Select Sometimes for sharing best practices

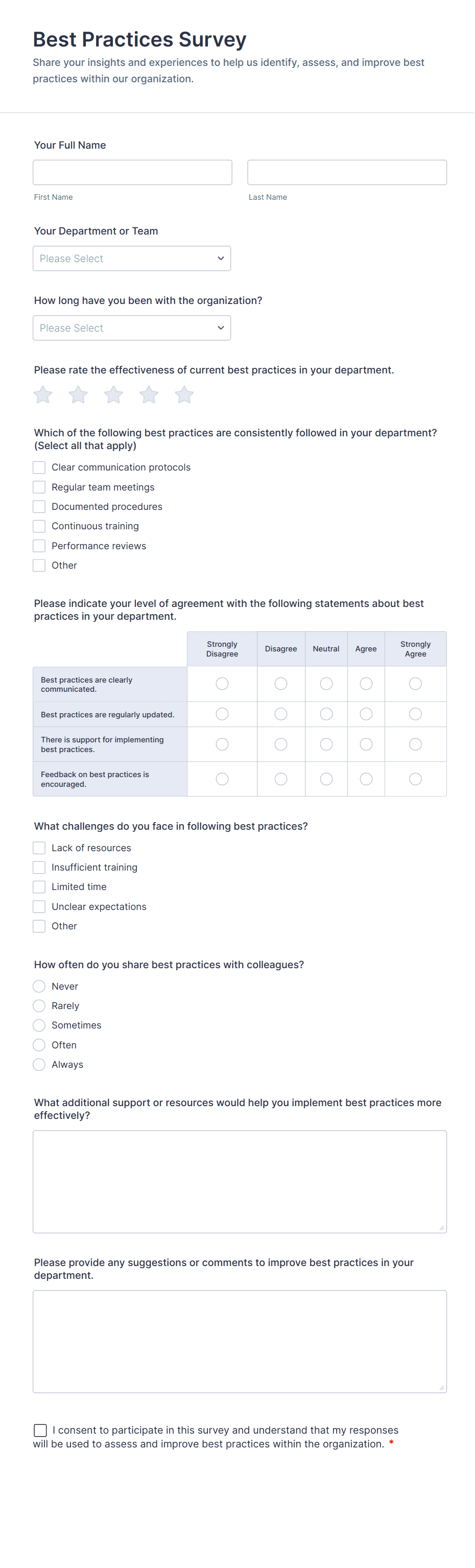point(39,1025)
